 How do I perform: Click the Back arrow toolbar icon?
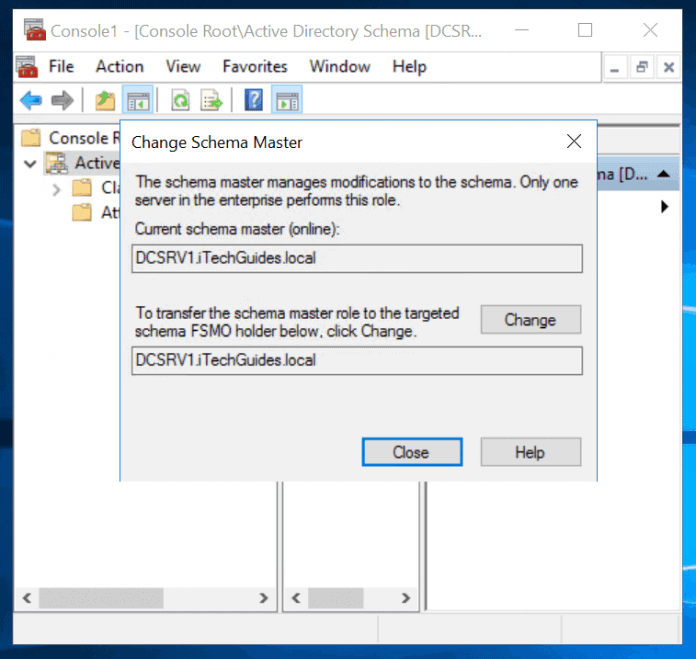click(31, 100)
